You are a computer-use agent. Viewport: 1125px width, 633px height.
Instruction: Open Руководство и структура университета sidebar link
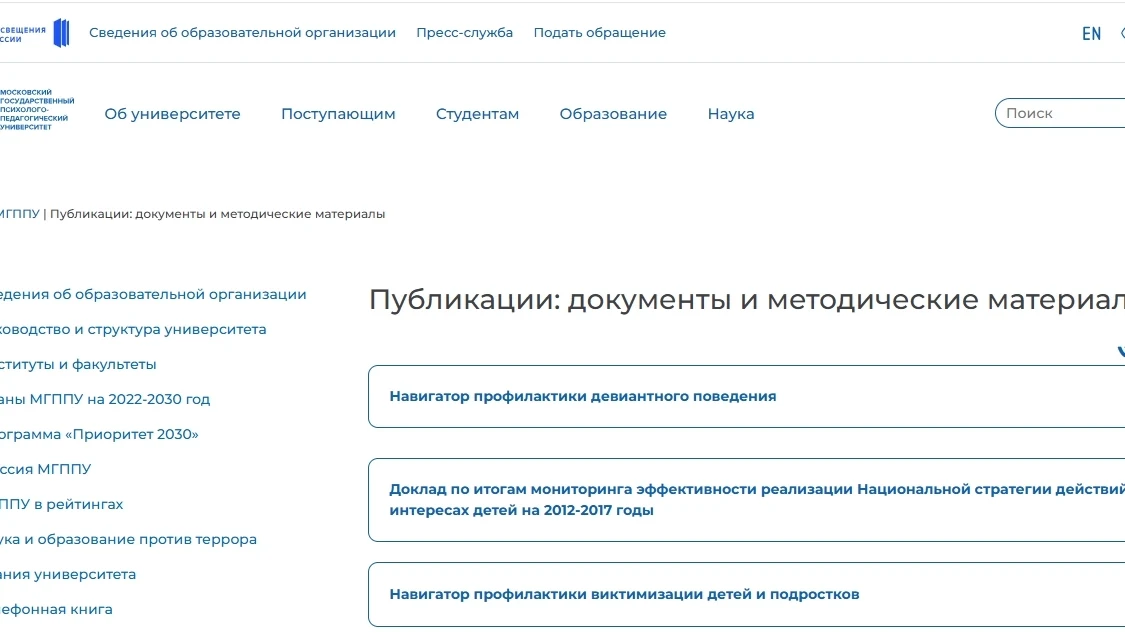coord(133,329)
